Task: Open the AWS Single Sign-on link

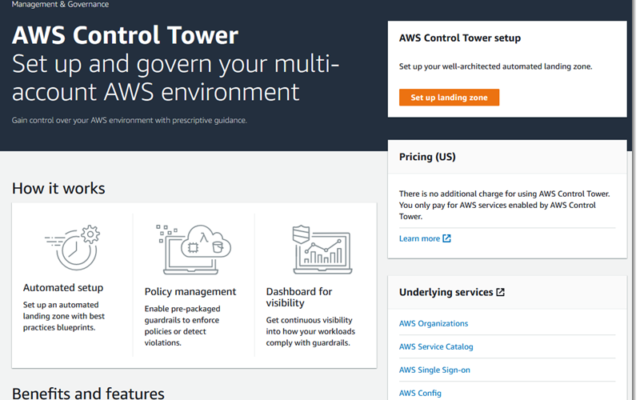Action: 435,370
